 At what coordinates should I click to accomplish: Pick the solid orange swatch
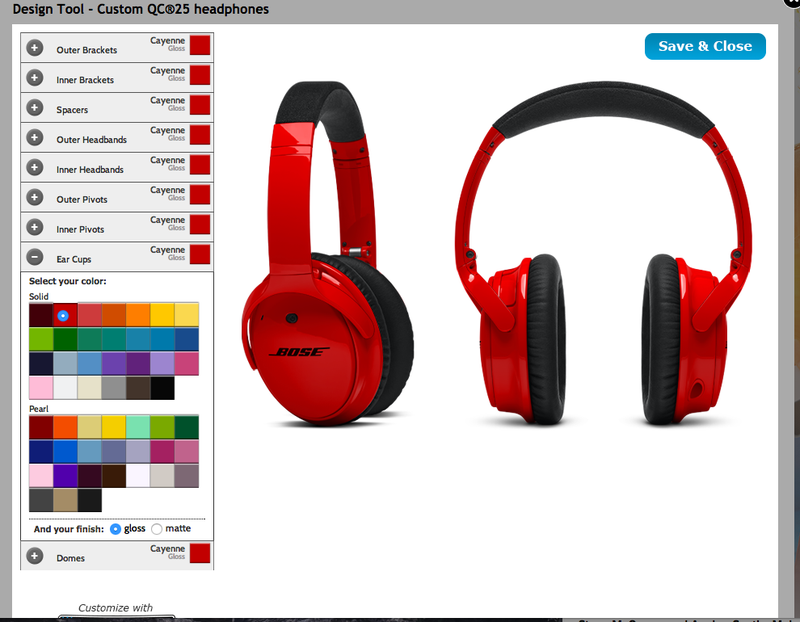138,315
